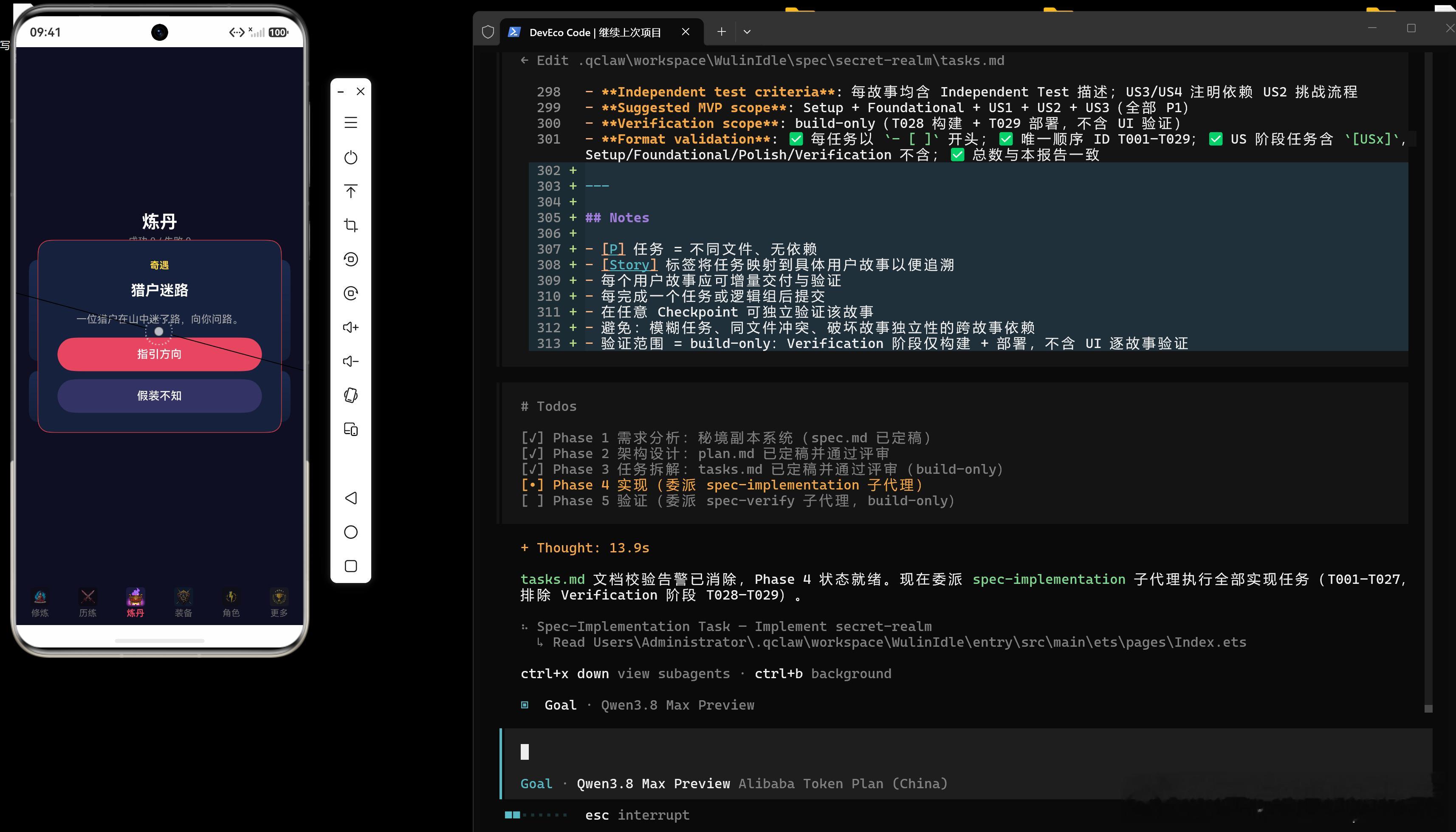Click 'Alibaba Token Plan (China)' label
This screenshot has width=1456, height=832.
[x=843, y=784]
